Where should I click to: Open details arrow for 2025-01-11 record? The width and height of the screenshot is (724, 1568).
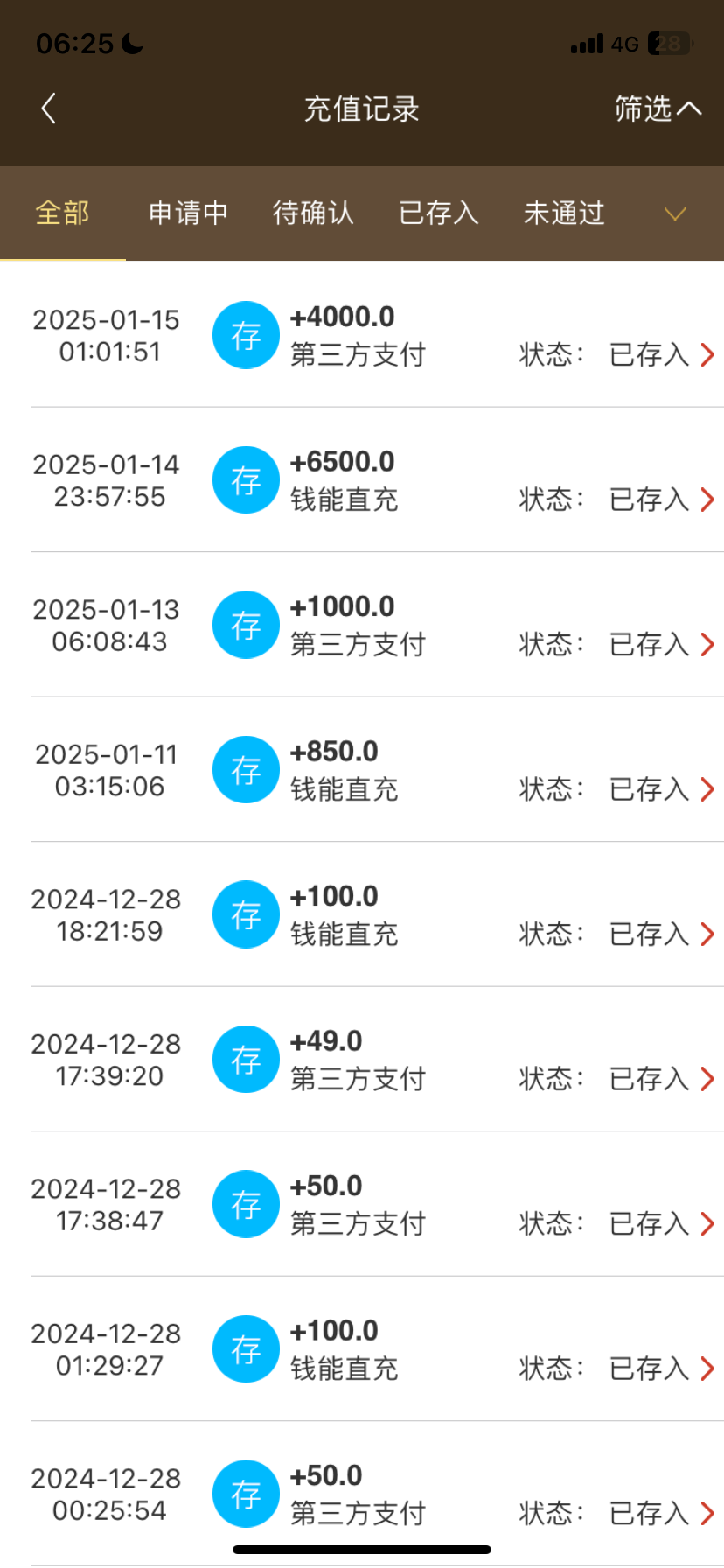click(708, 789)
